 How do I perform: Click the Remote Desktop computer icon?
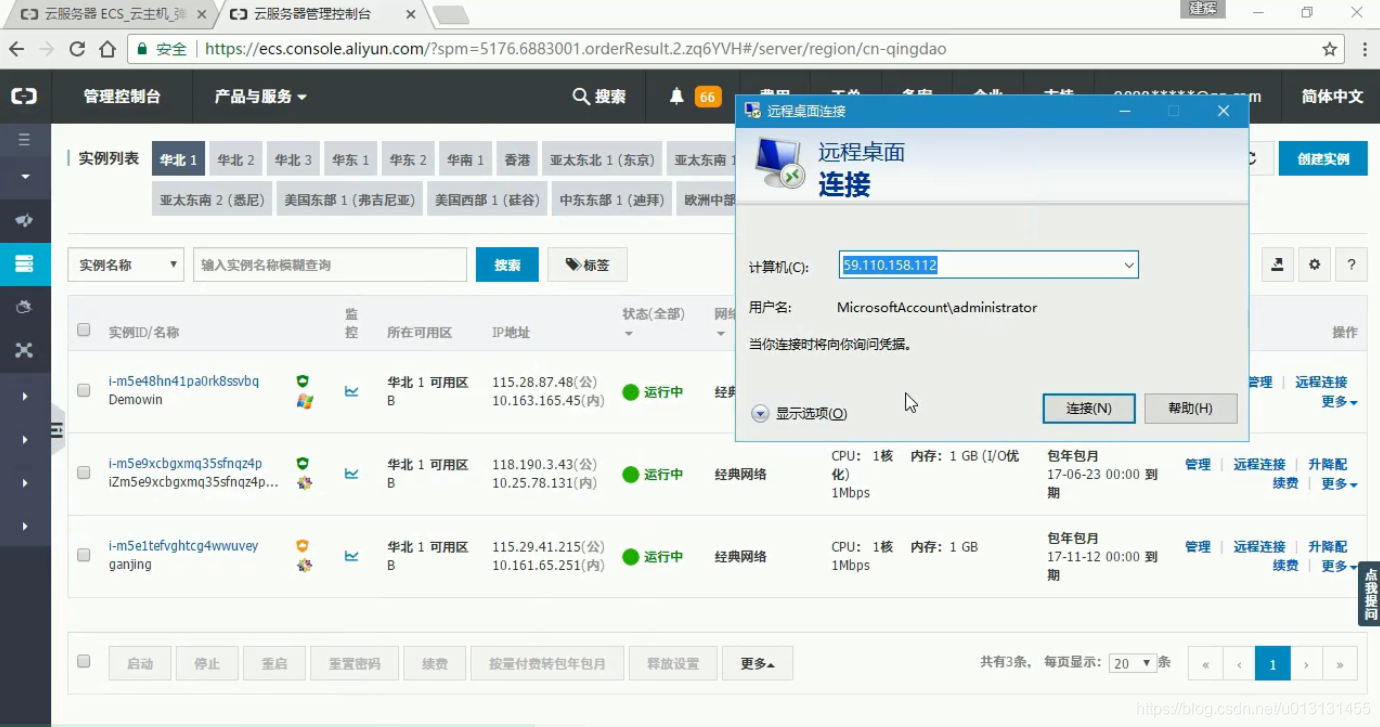[780, 163]
